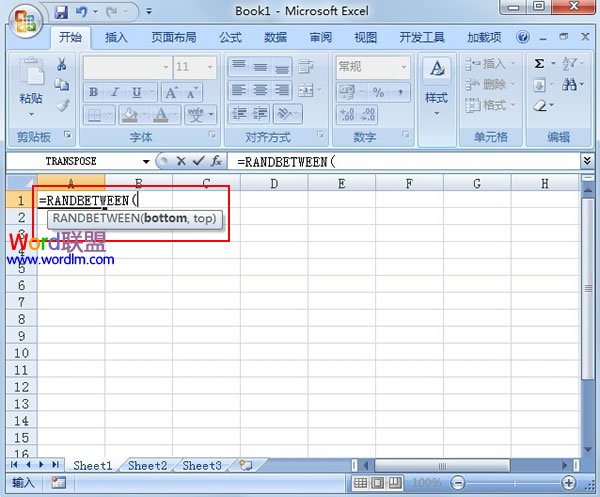Screen dimensions: 600x497
Task: Open the 公式 ribbon tab
Action: (x=230, y=38)
